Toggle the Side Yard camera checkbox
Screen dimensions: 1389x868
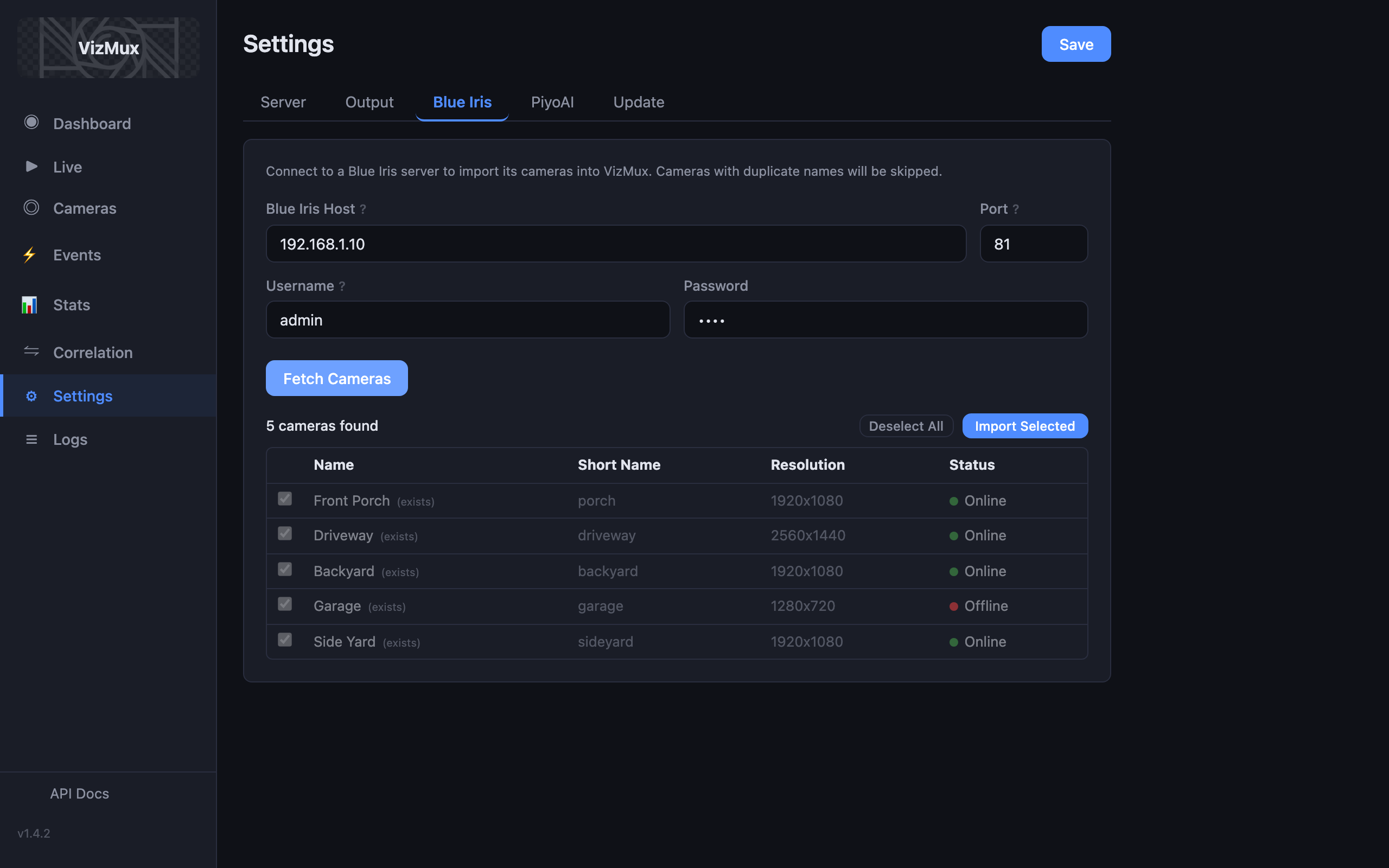285,640
